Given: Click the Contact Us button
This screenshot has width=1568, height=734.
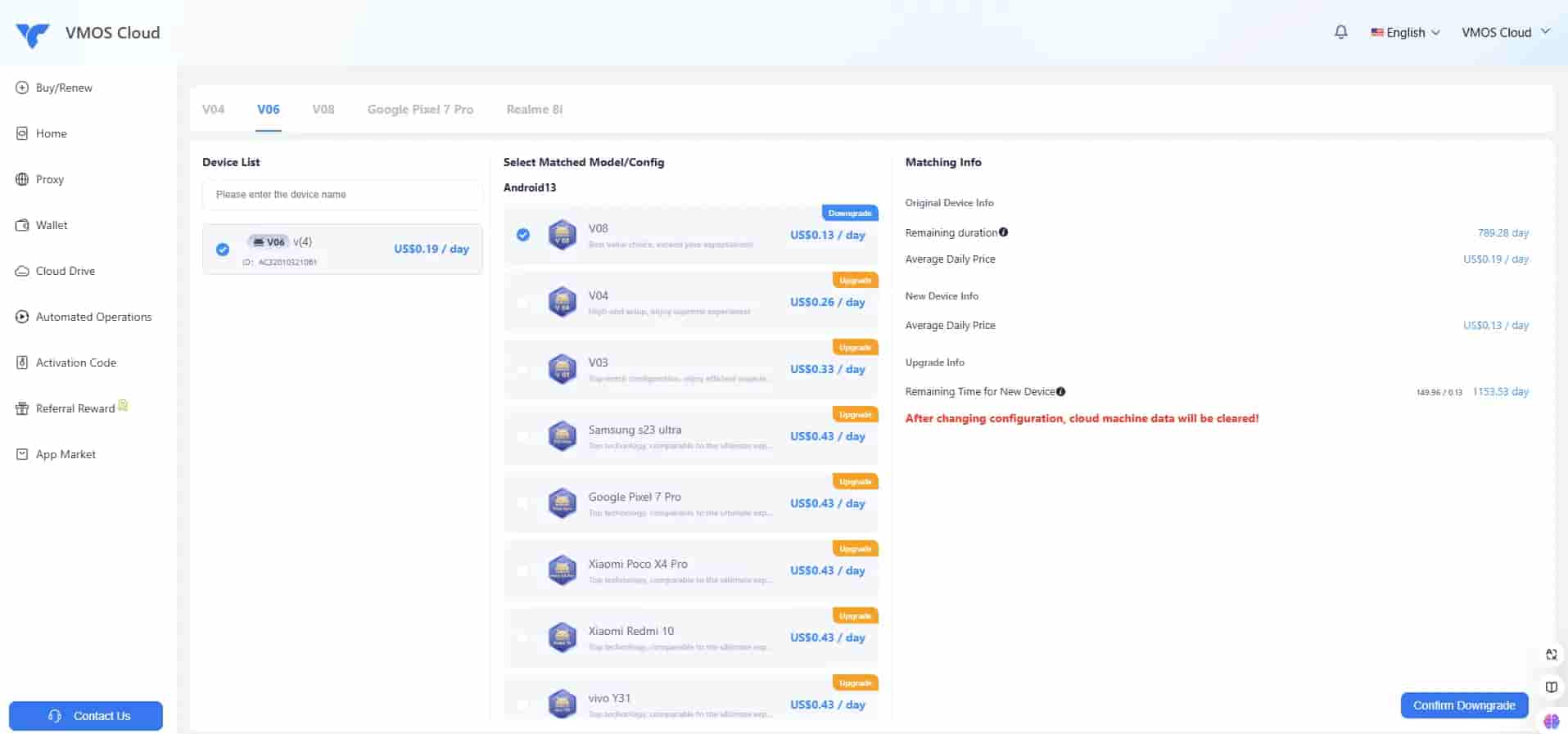Looking at the screenshot, I should click(x=86, y=716).
